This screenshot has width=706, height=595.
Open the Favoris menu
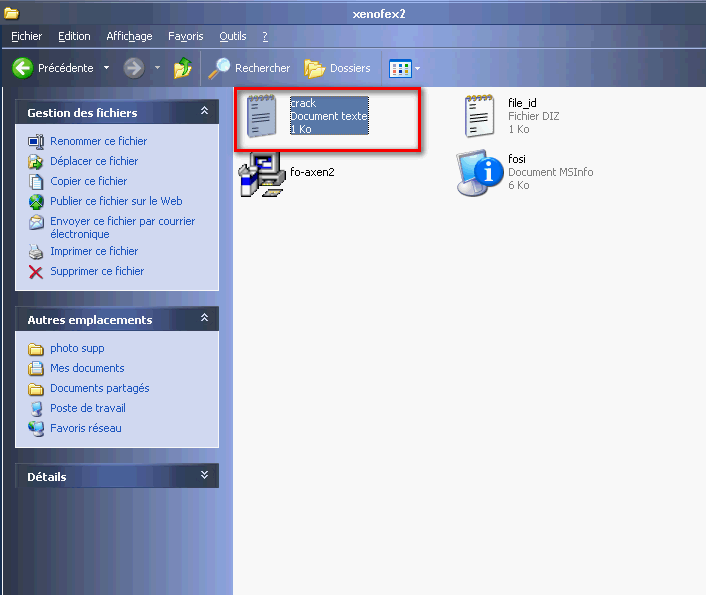[186, 36]
